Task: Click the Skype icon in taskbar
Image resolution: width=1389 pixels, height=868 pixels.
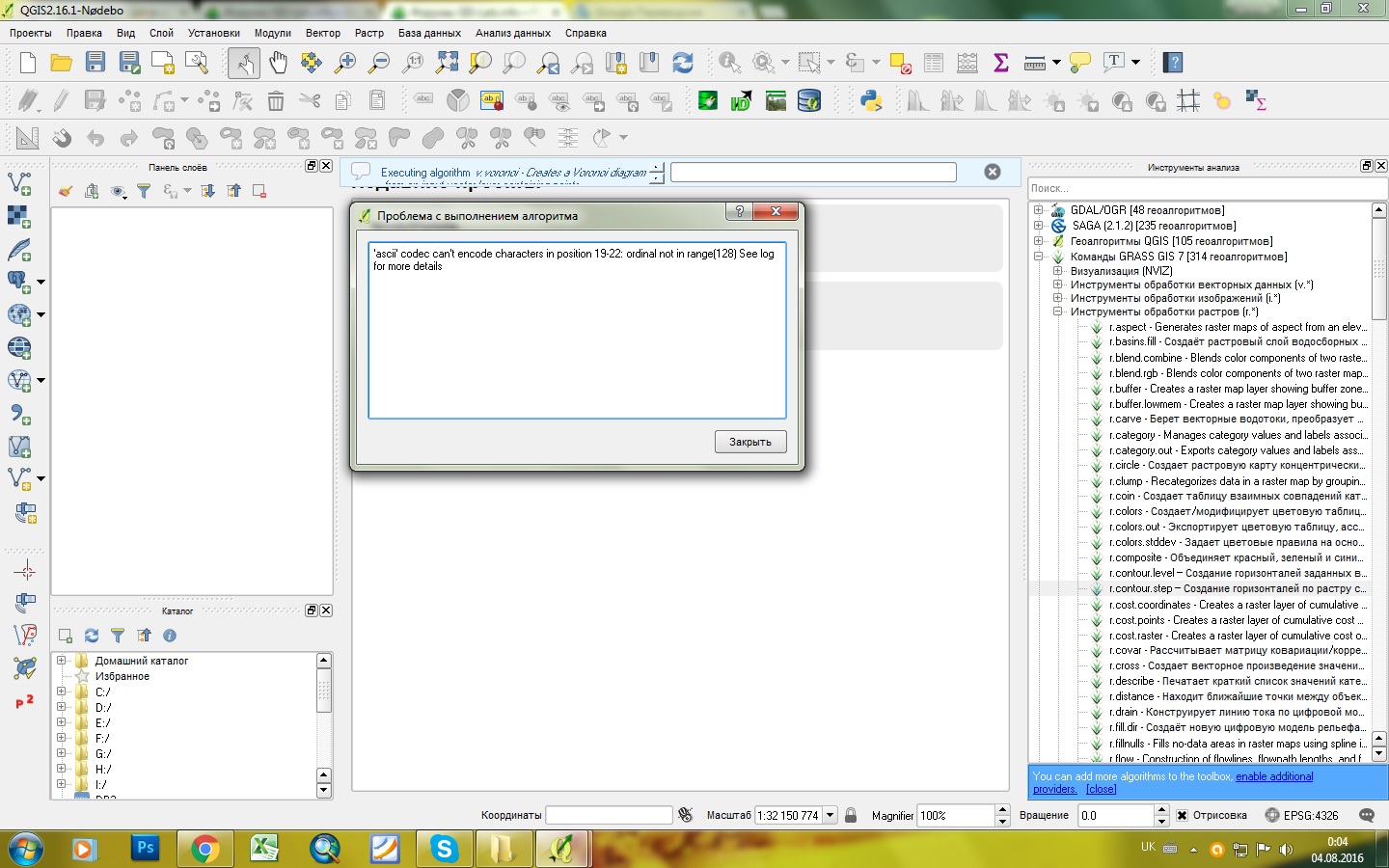Action: [444, 849]
